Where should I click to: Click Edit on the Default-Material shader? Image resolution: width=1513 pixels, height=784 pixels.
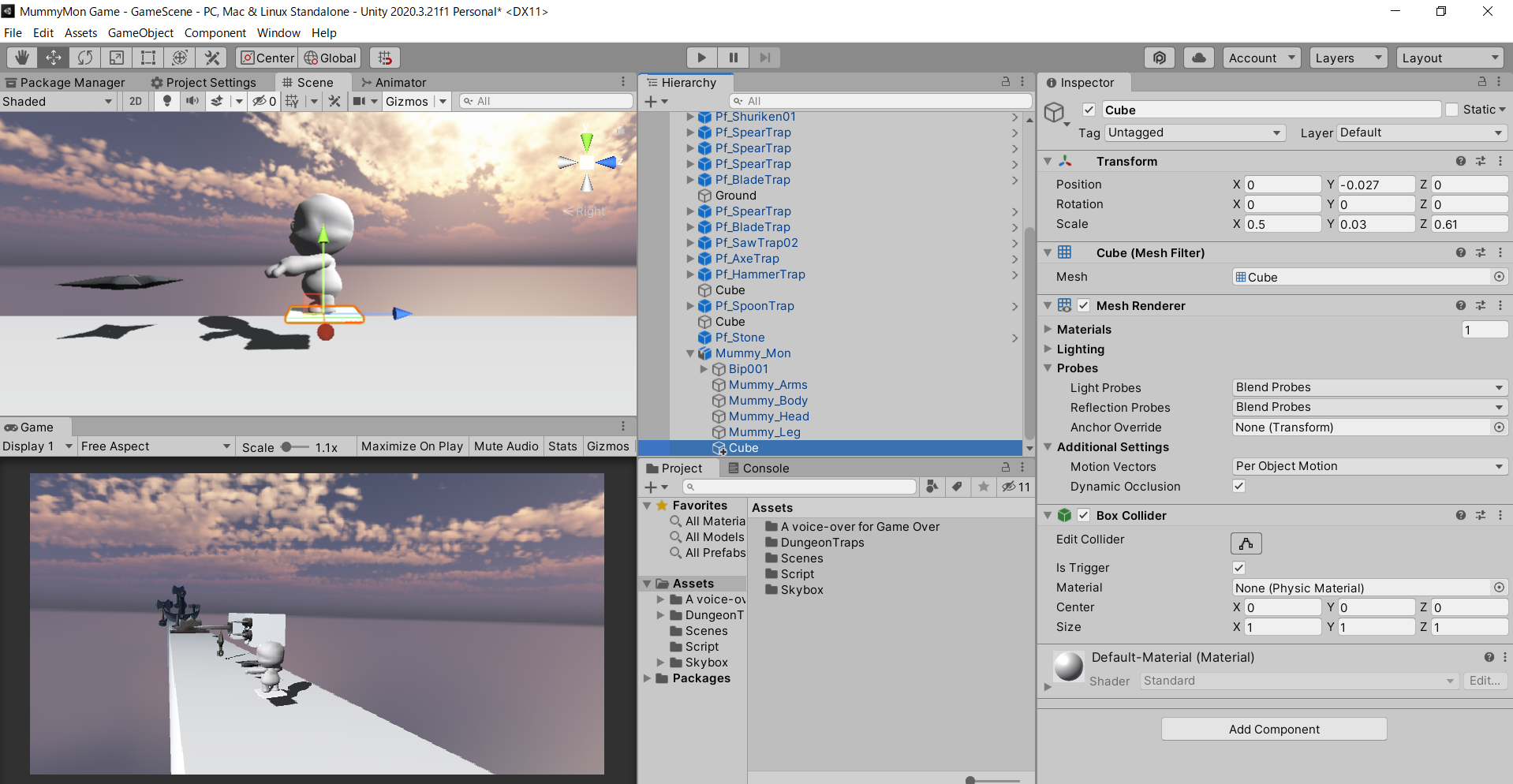(x=1484, y=680)
